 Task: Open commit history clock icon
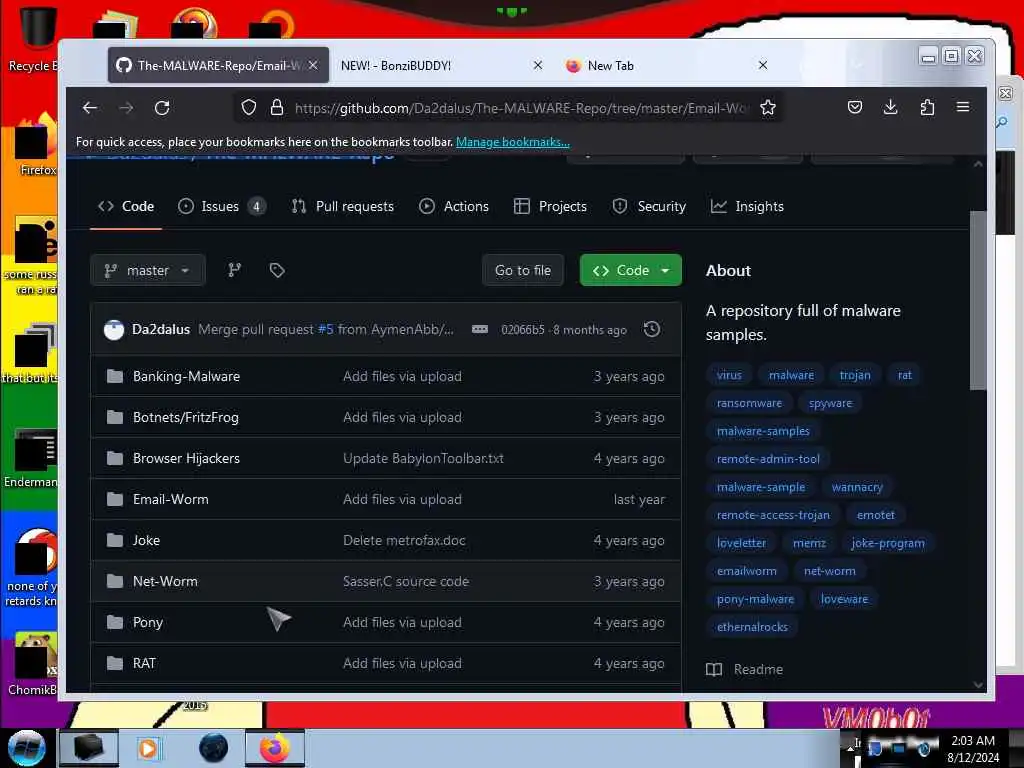tap(652, 329)
